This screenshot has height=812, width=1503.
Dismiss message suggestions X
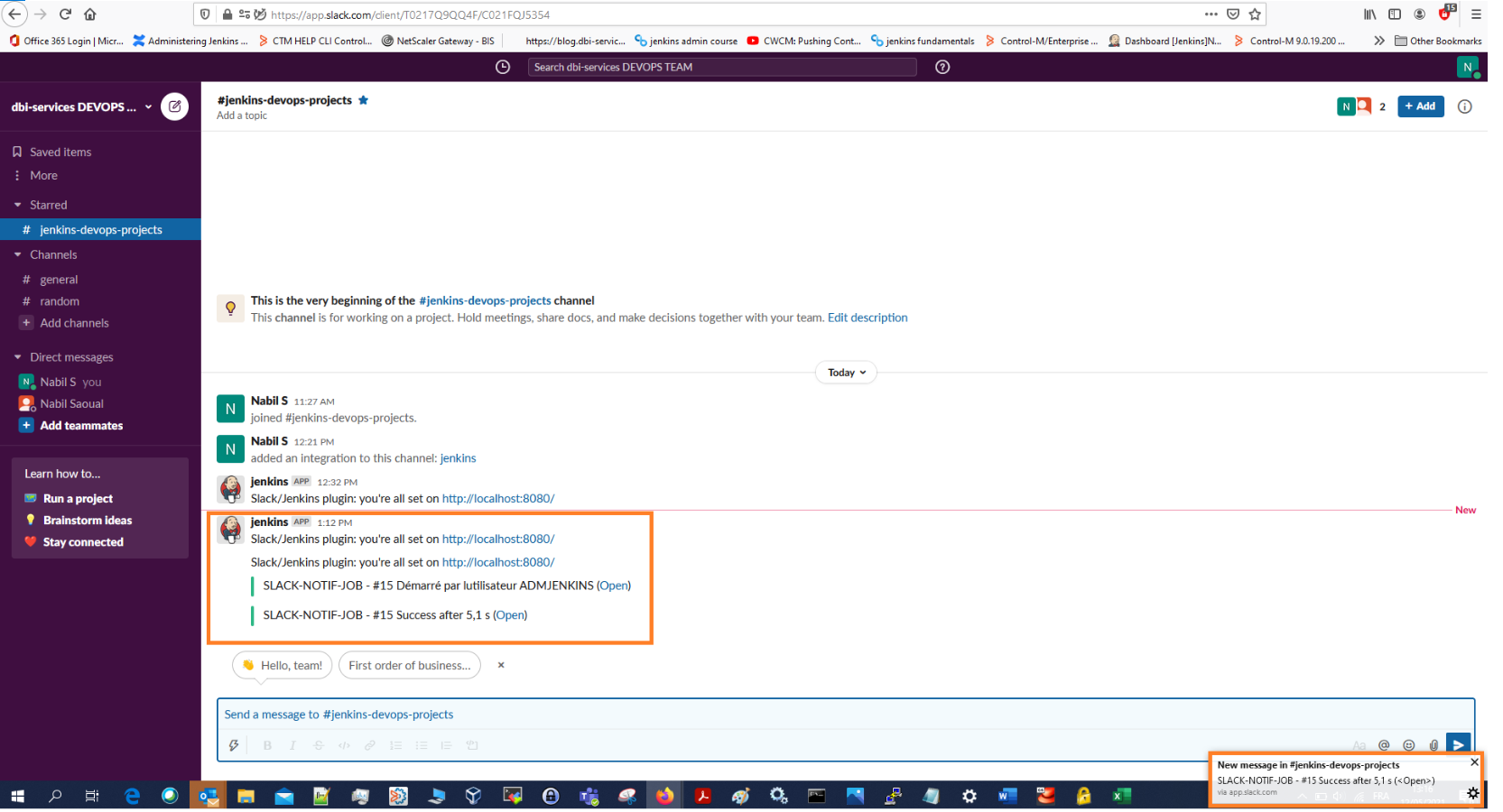[x=501, y=665]
